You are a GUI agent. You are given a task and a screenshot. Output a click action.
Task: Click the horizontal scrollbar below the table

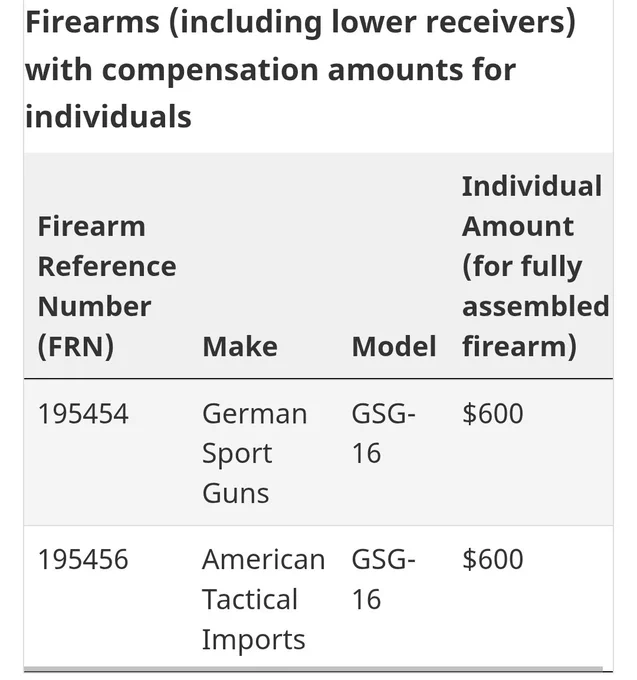click(x=313, y=669)
